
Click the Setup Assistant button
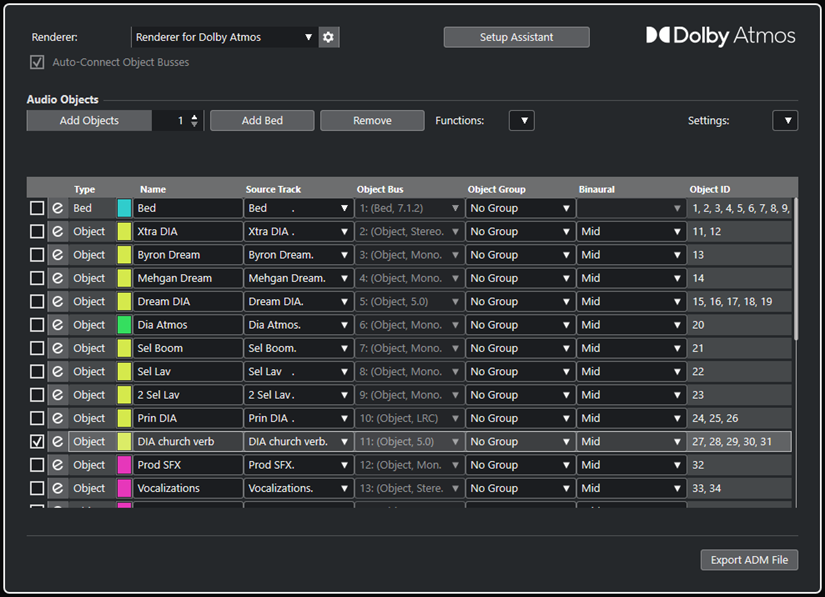(x=516, y=37)
